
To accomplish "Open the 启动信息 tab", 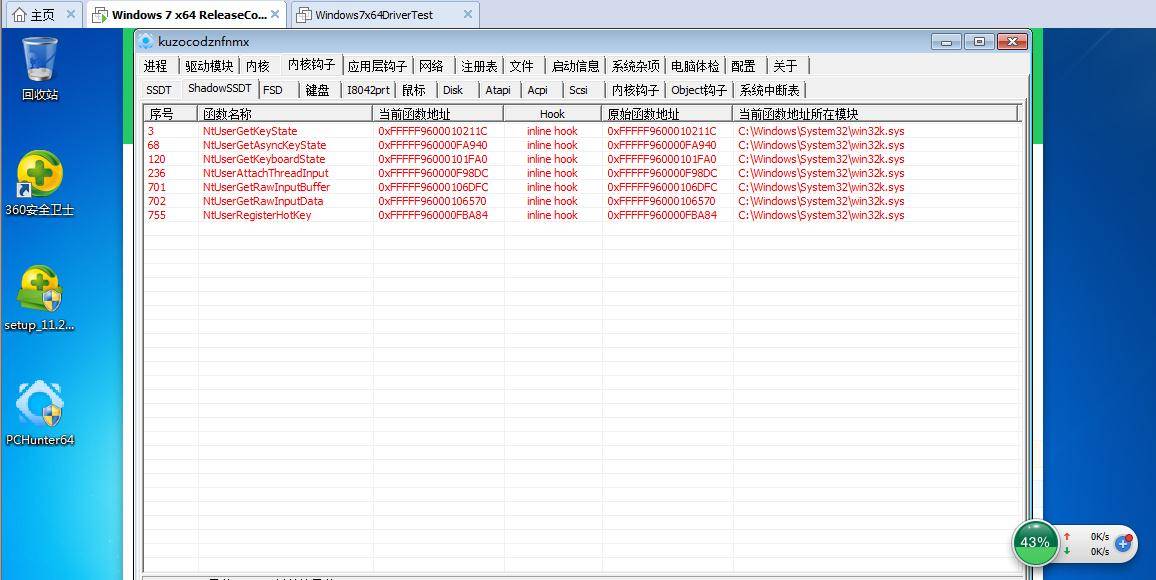I will point(575,66).
